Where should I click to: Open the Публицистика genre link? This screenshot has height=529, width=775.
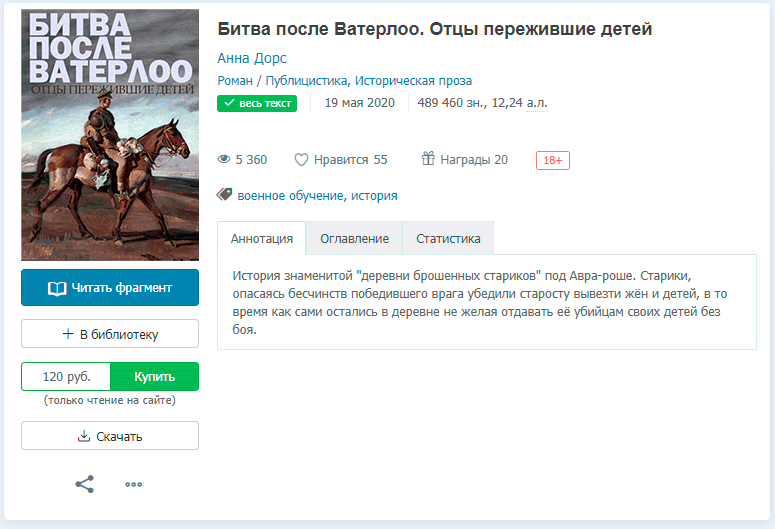(306, 81)
